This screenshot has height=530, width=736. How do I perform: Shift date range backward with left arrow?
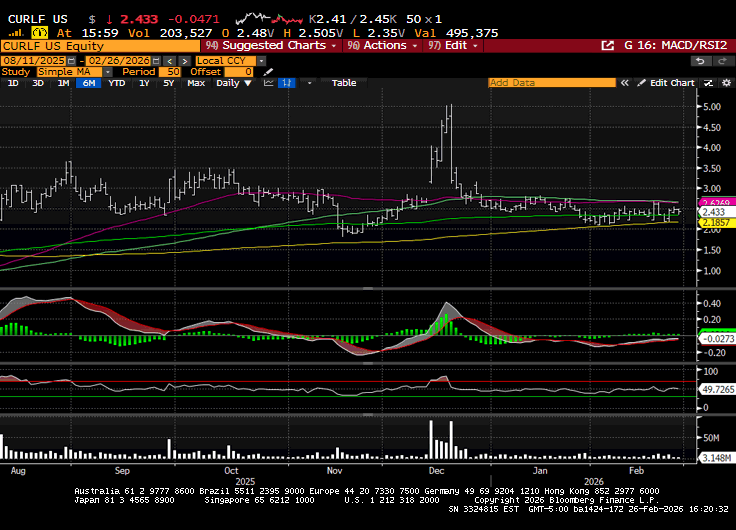click(x=170, y=61)
